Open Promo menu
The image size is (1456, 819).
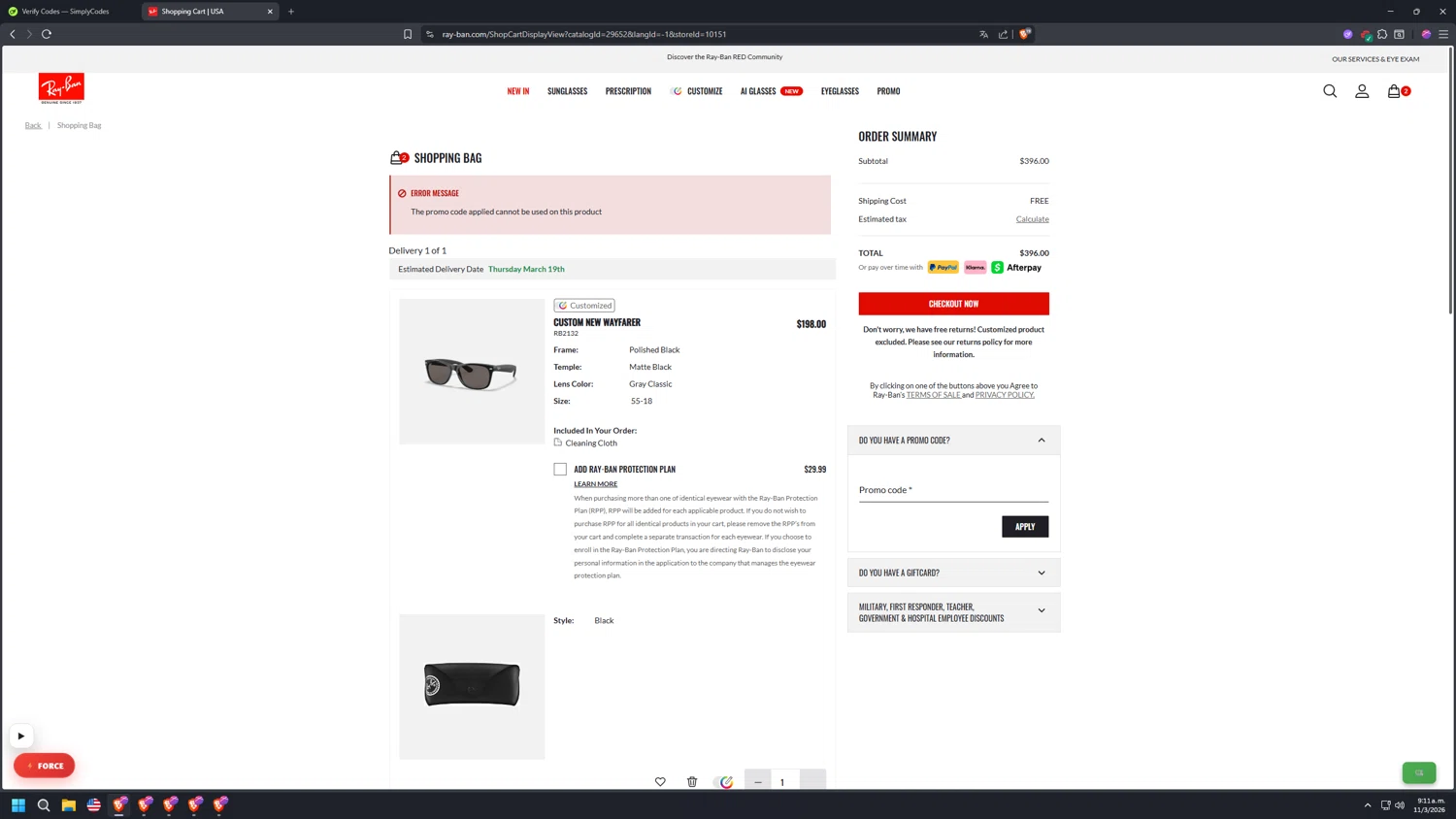(x=888, y=91)
